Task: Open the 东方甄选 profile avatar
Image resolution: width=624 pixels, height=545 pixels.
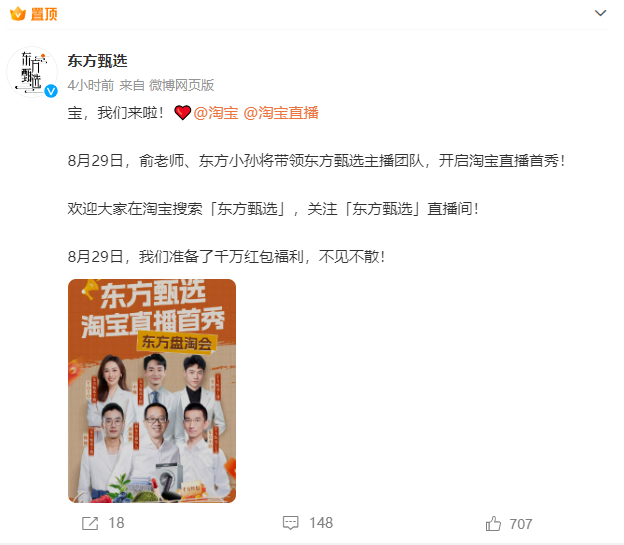Action: [x=32, y=72]
